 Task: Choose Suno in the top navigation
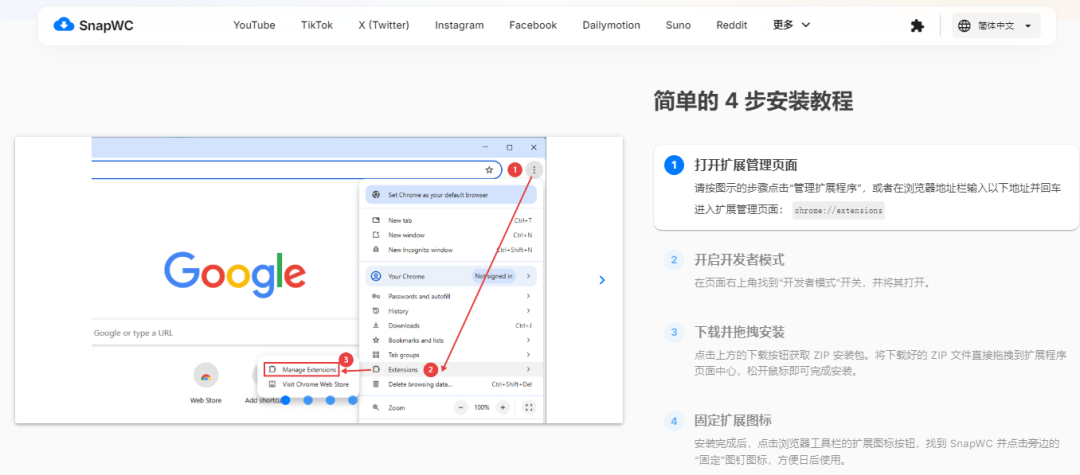pos(678,25)
